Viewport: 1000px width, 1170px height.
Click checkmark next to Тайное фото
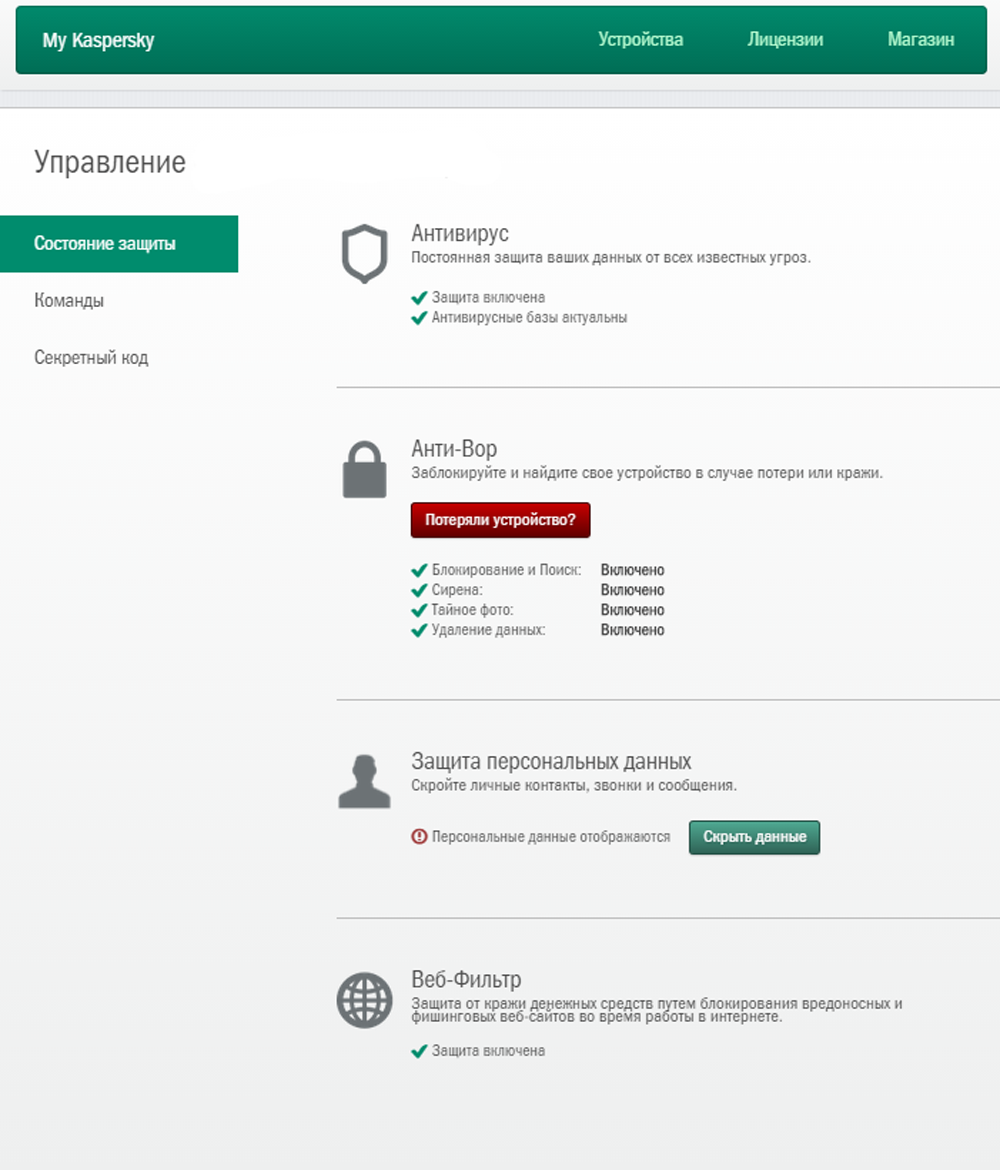(419, 610)
